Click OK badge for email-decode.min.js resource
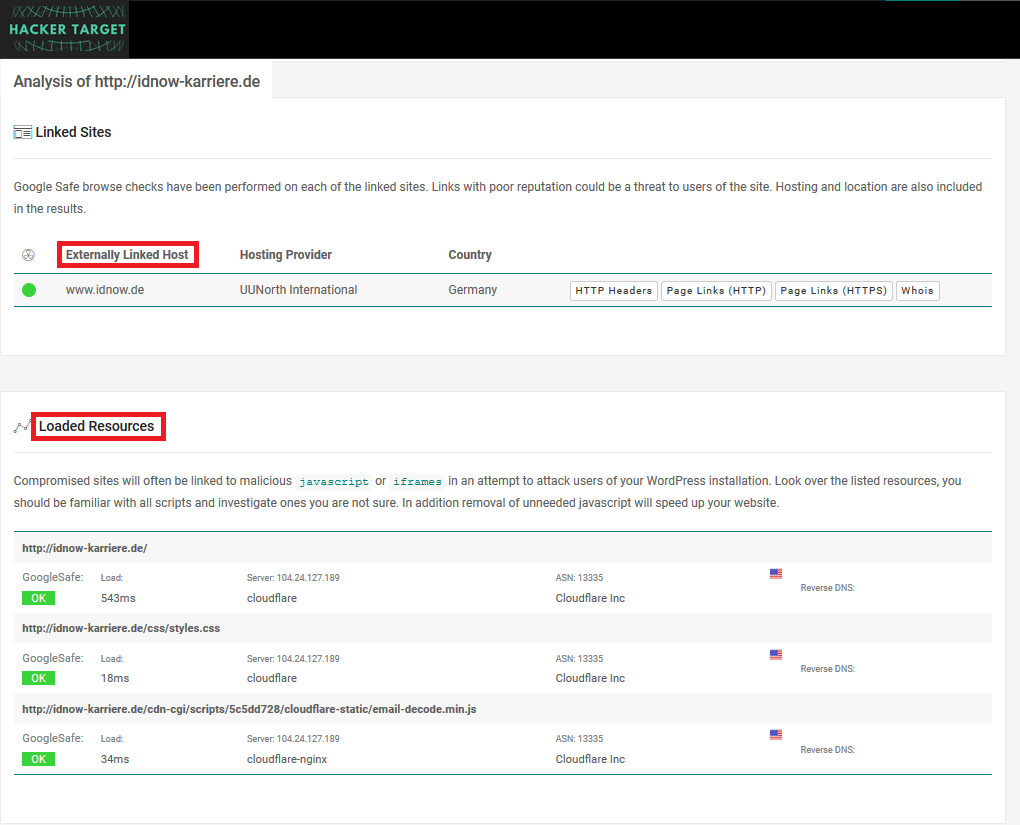 coord(38,759)
